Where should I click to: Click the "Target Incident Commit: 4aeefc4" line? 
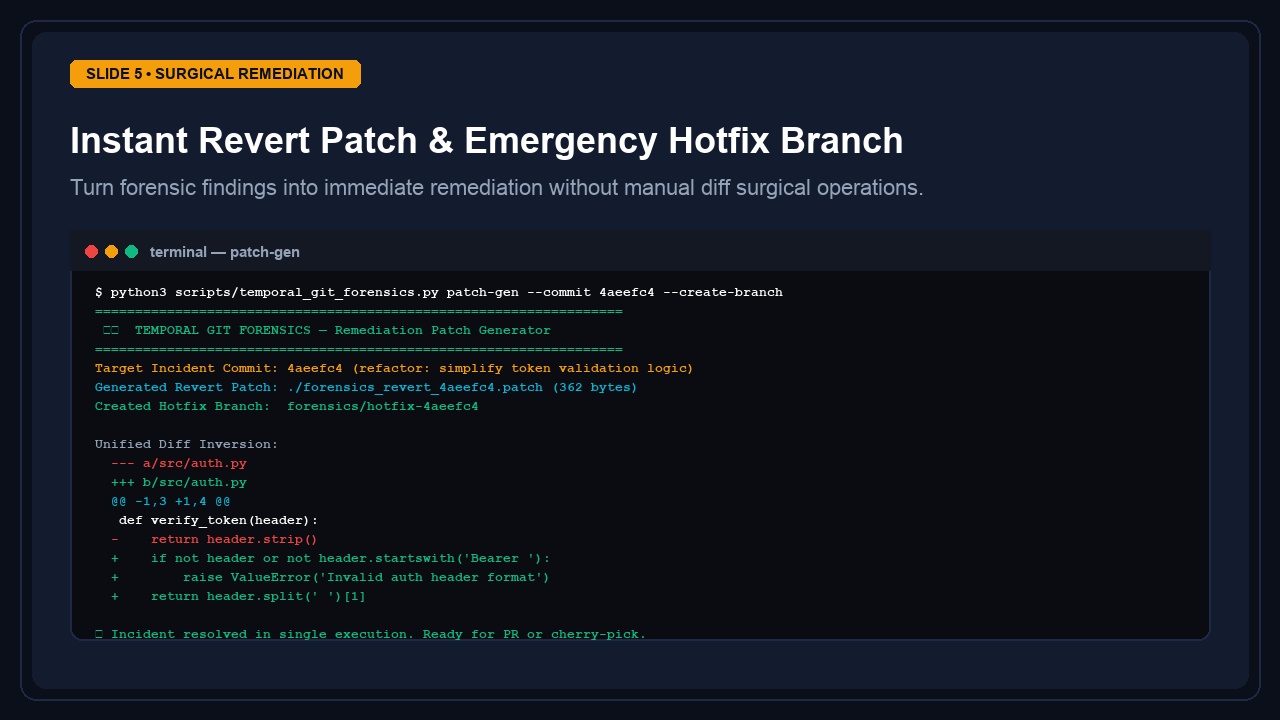(394, 368)
